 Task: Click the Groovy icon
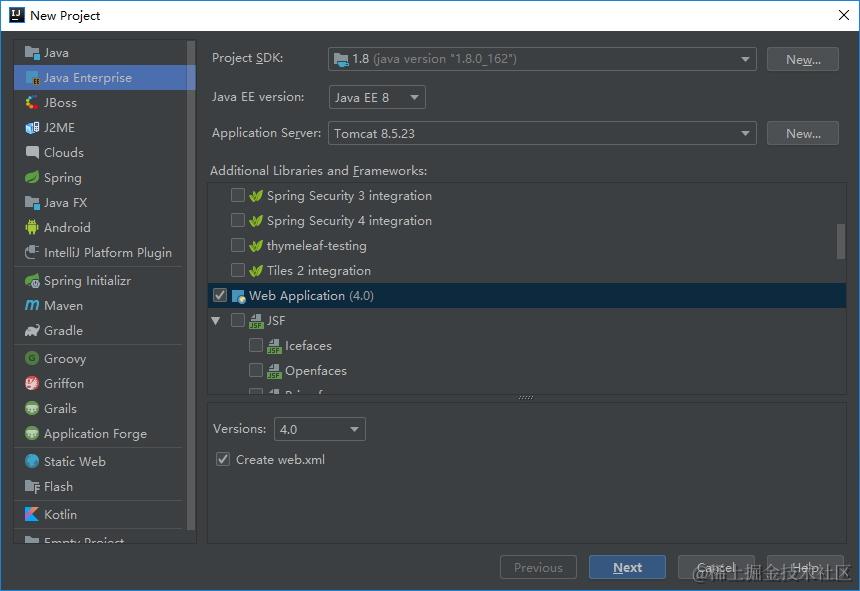tap(32, 359)
